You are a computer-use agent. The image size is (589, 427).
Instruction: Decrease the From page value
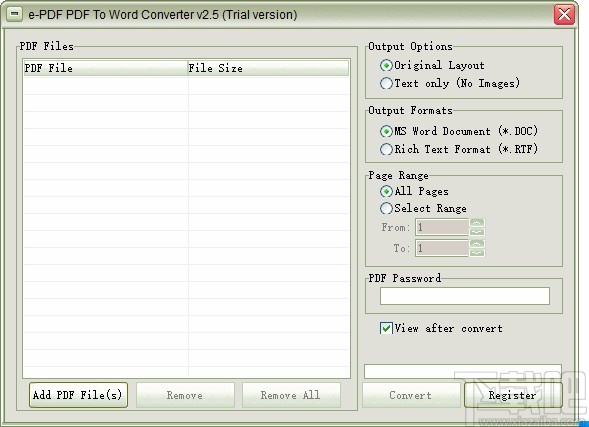click(x=477, y=232)
